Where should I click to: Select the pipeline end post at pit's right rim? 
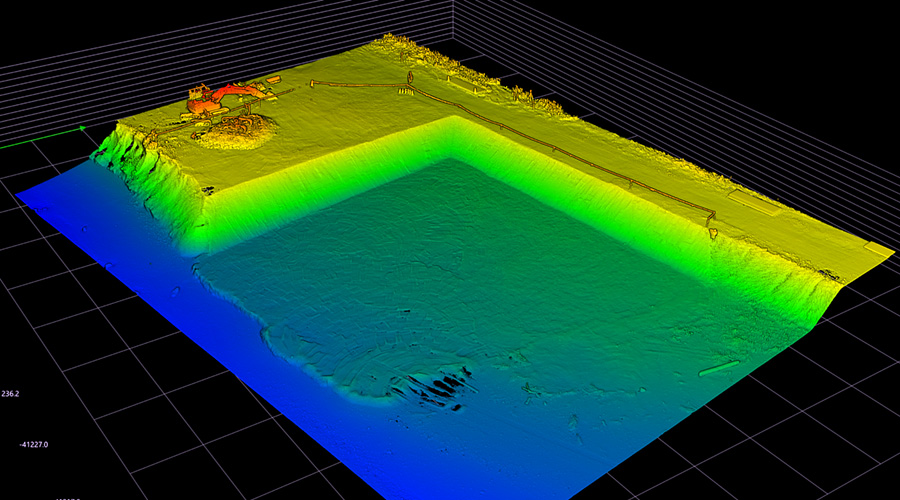point(711,217)
